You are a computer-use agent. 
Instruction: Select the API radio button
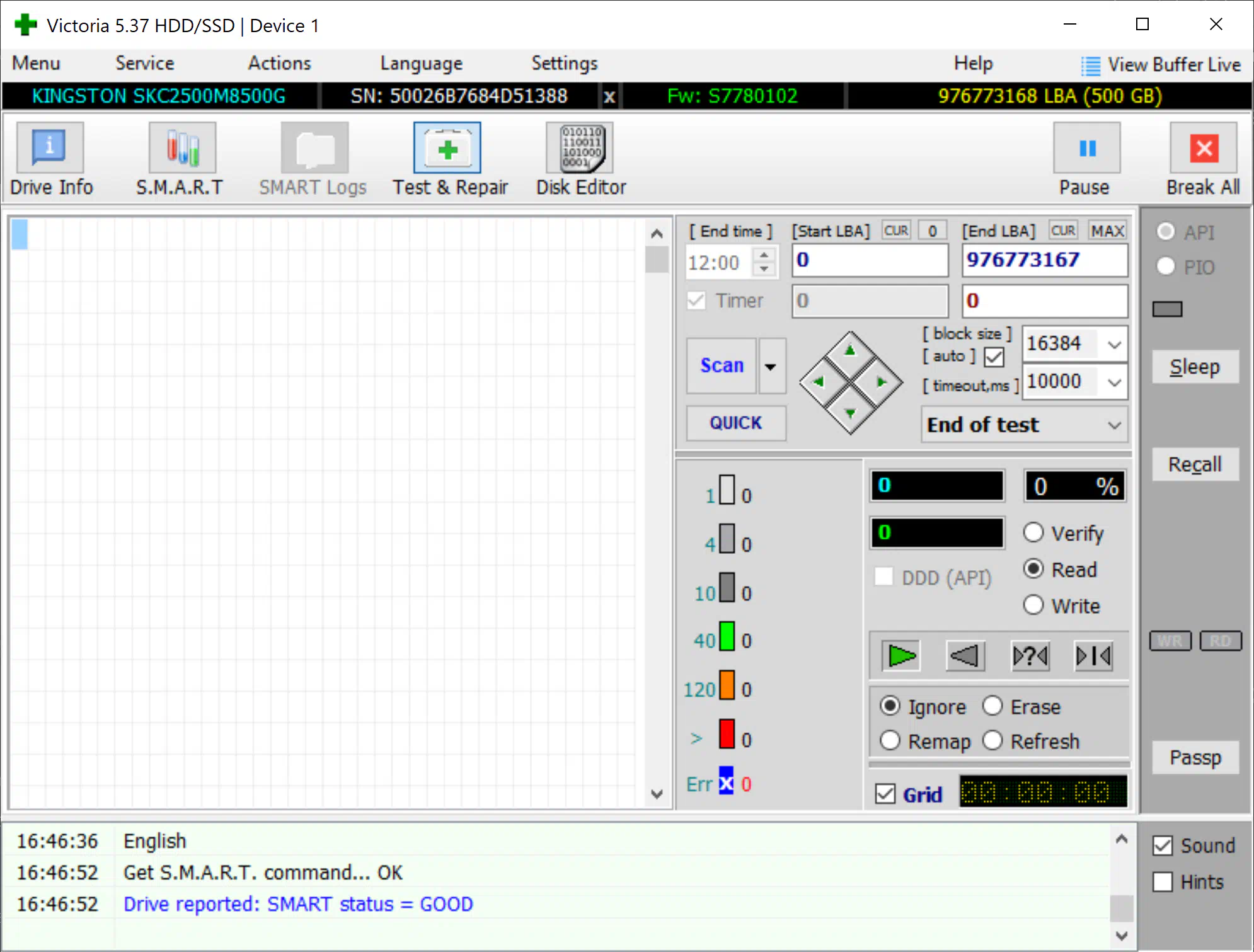(1166, 231)
